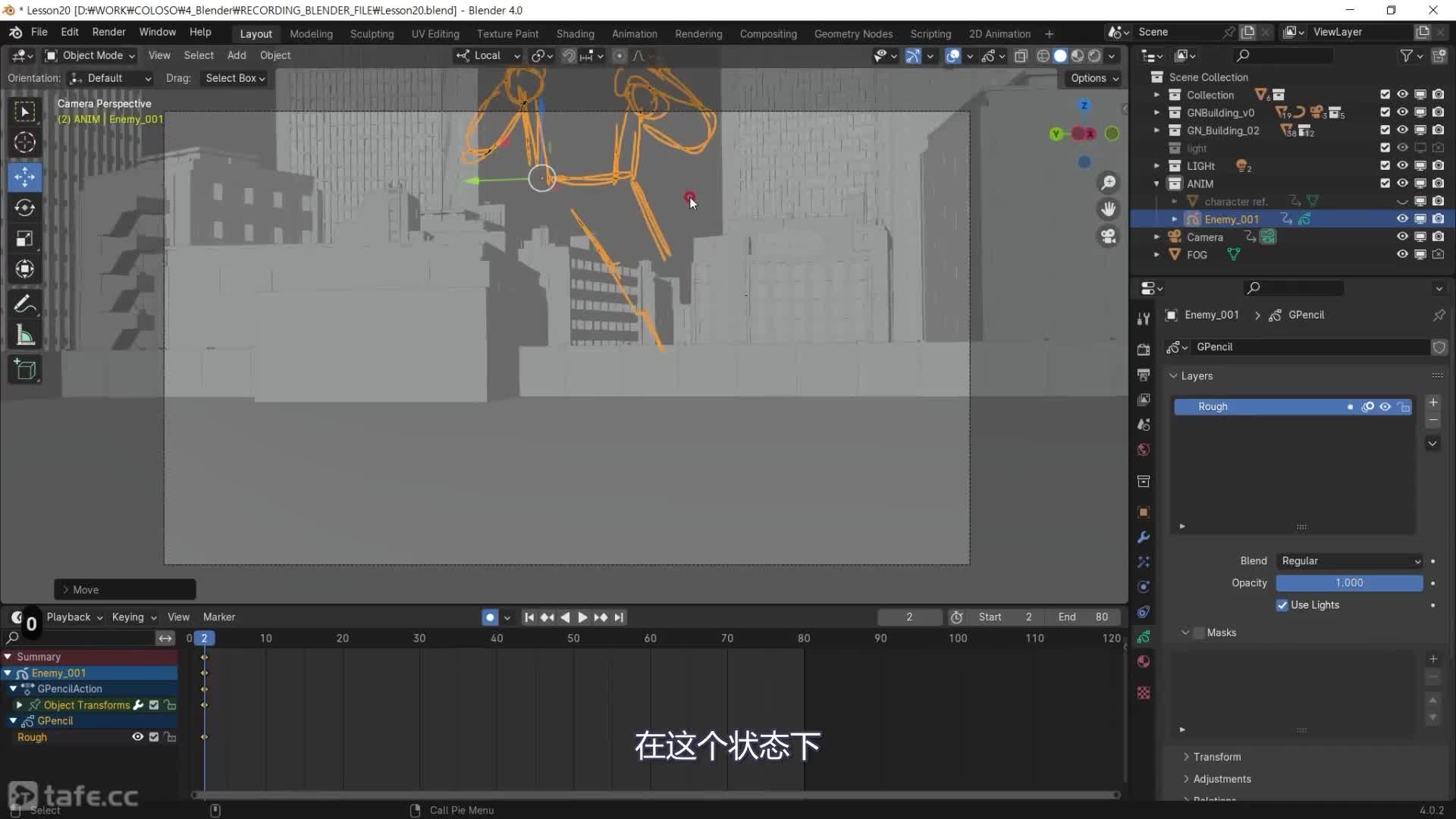Open the Blend mode Regular dropdown
This screenshot has height=819, width=1456.
click(1349, 561)
